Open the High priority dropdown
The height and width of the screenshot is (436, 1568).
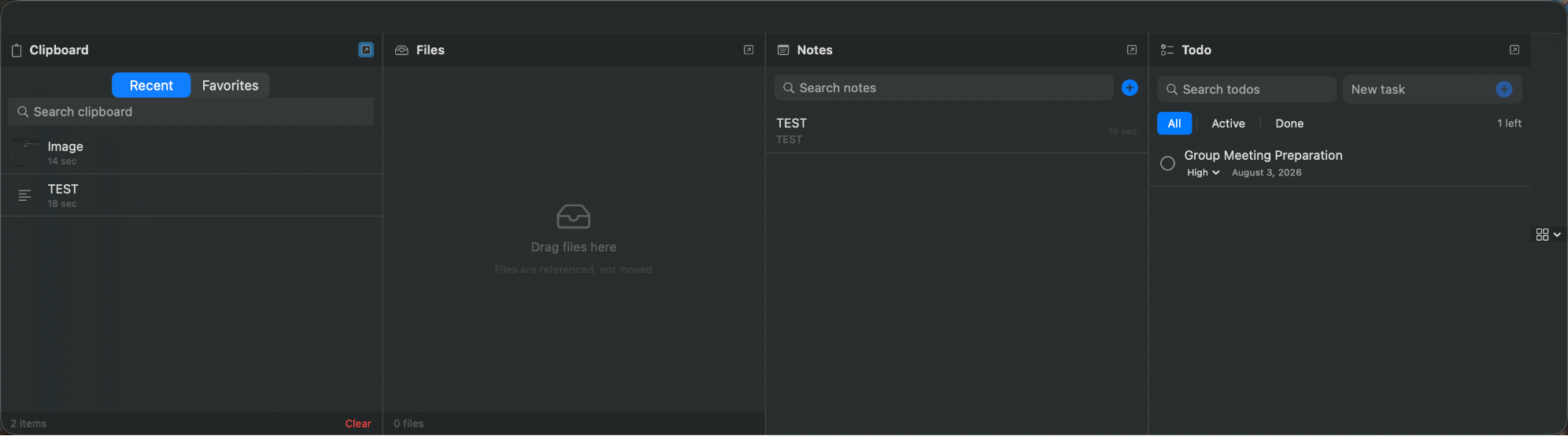(1203, 172)
